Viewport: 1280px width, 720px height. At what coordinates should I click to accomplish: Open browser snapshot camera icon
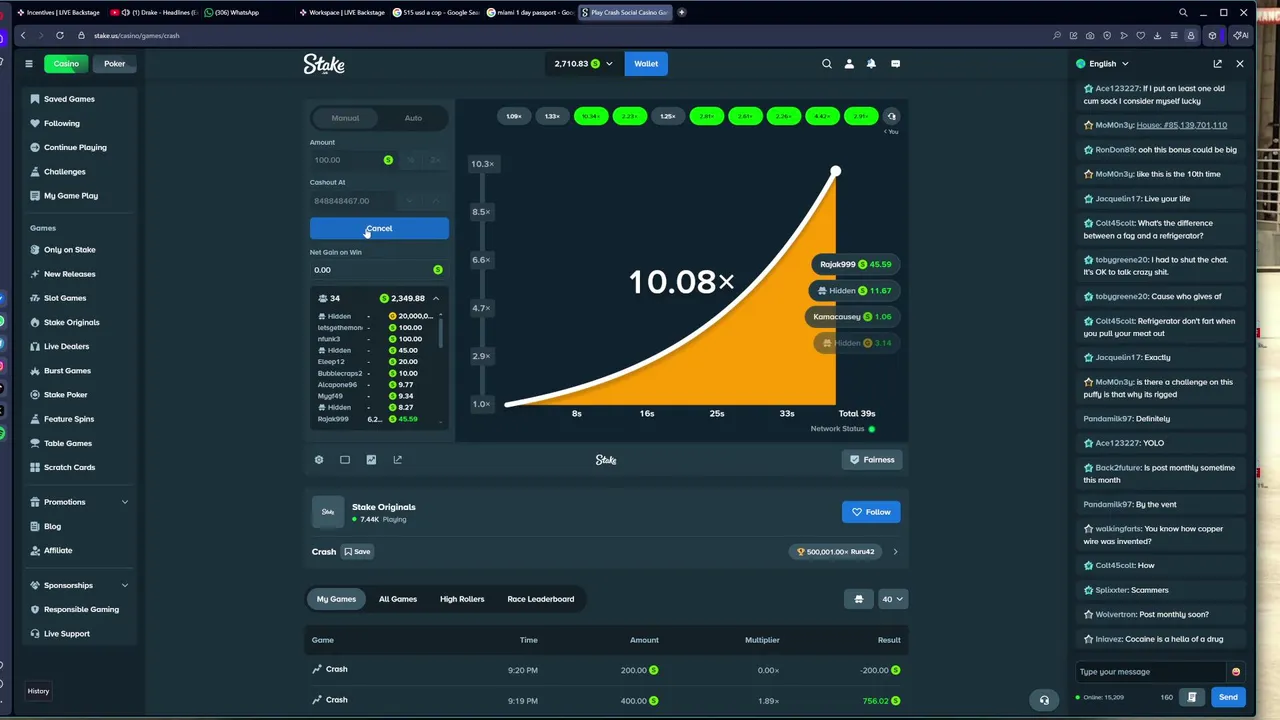pyautogui.click(x=1090, y=35)
